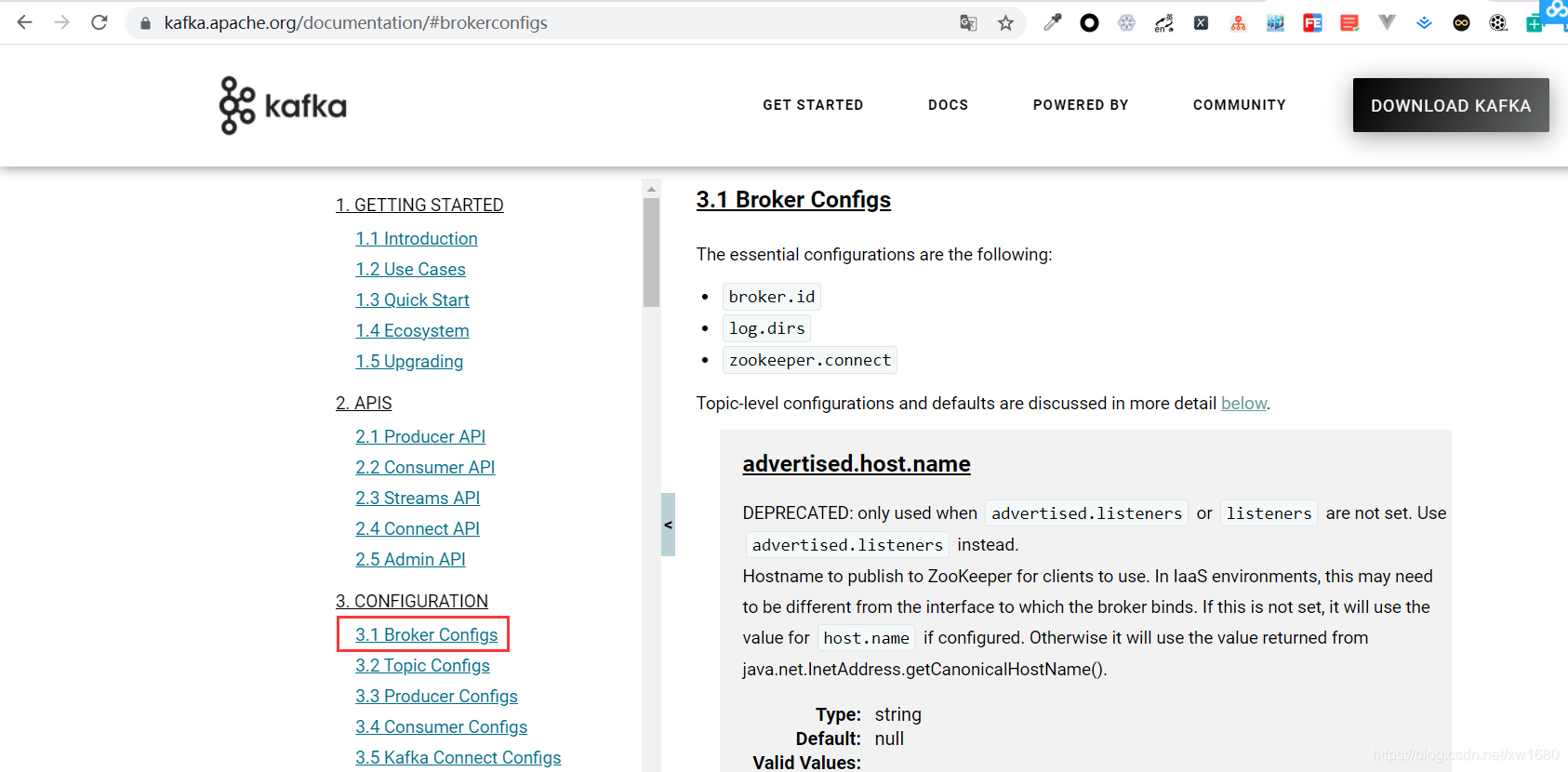View site info via the padlock icon
This screenshot has width=1568, height=772.
click(145, 23)
